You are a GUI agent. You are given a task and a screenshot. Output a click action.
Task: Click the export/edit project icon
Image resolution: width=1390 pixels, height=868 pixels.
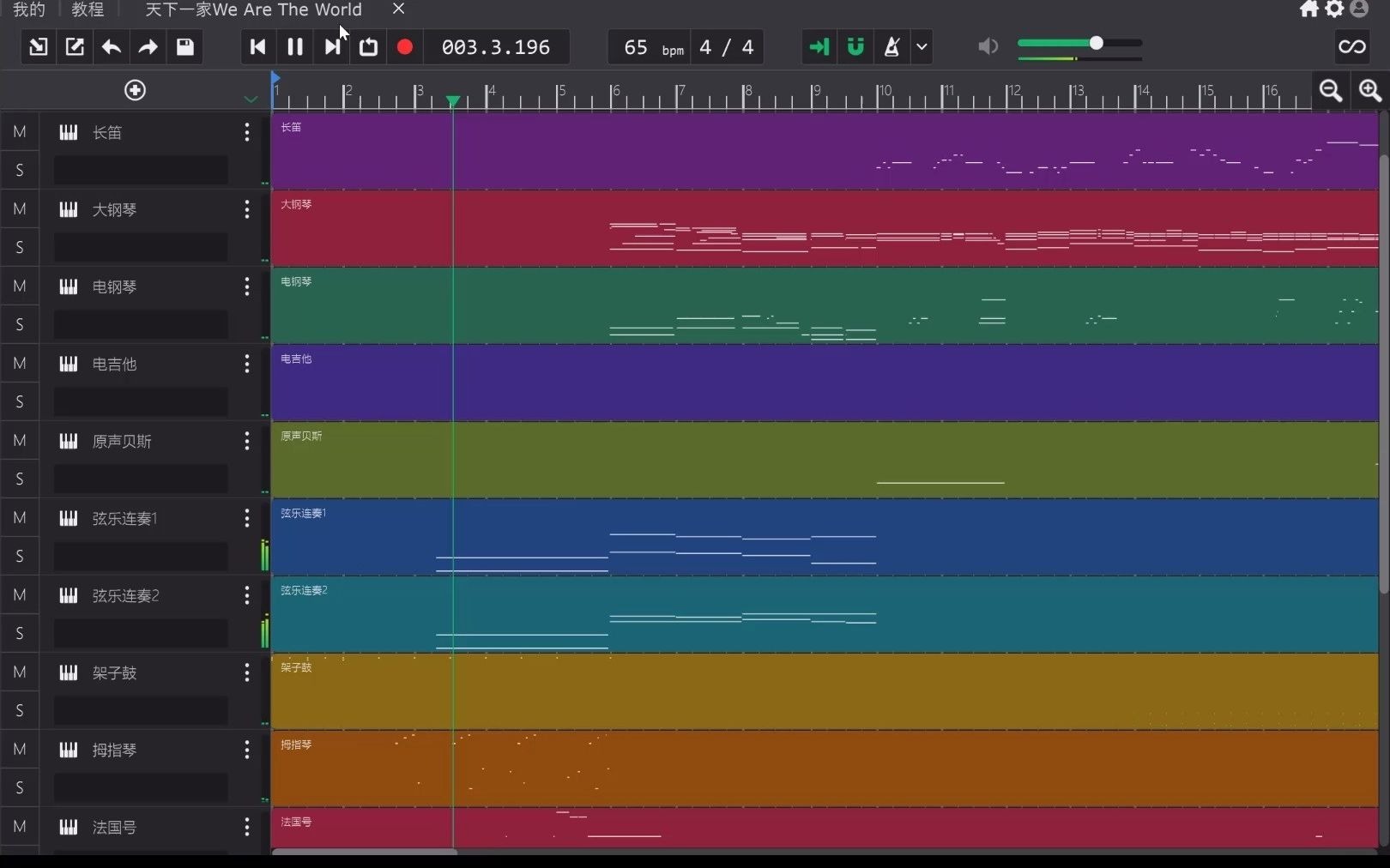click(75, 47)
